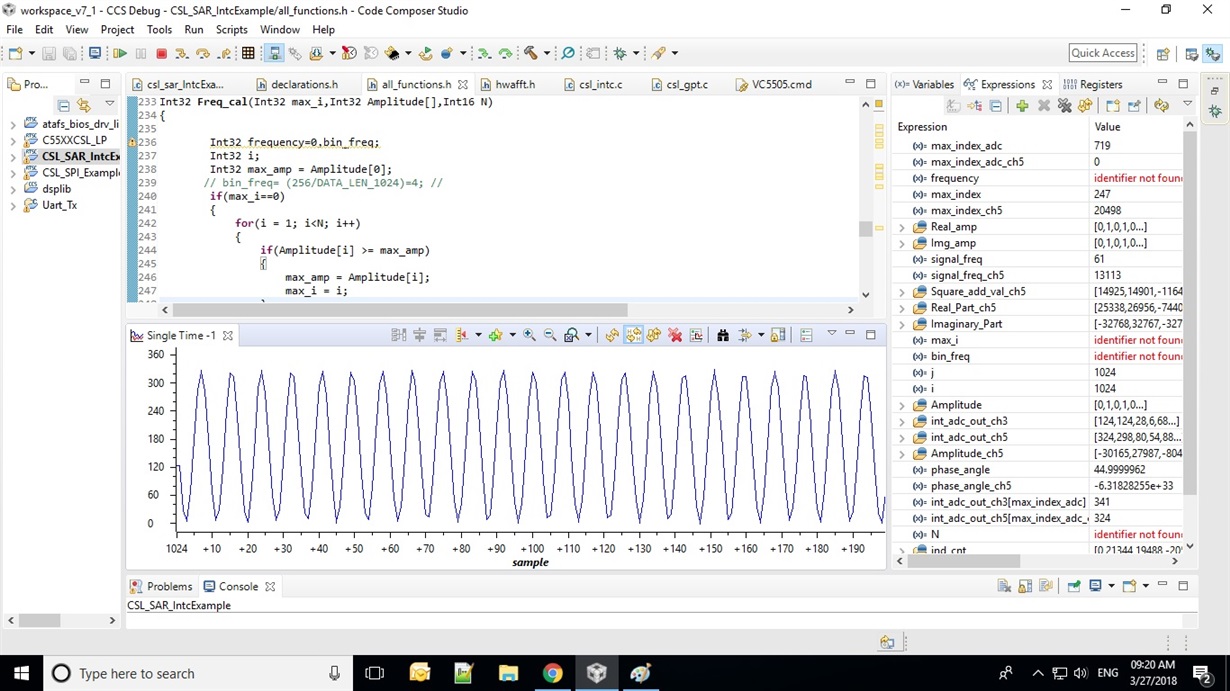Switch to the Registers view tab
The width and height of the screenshot is (1230, 691).
pyautogui.click(x=1100, y=85)
